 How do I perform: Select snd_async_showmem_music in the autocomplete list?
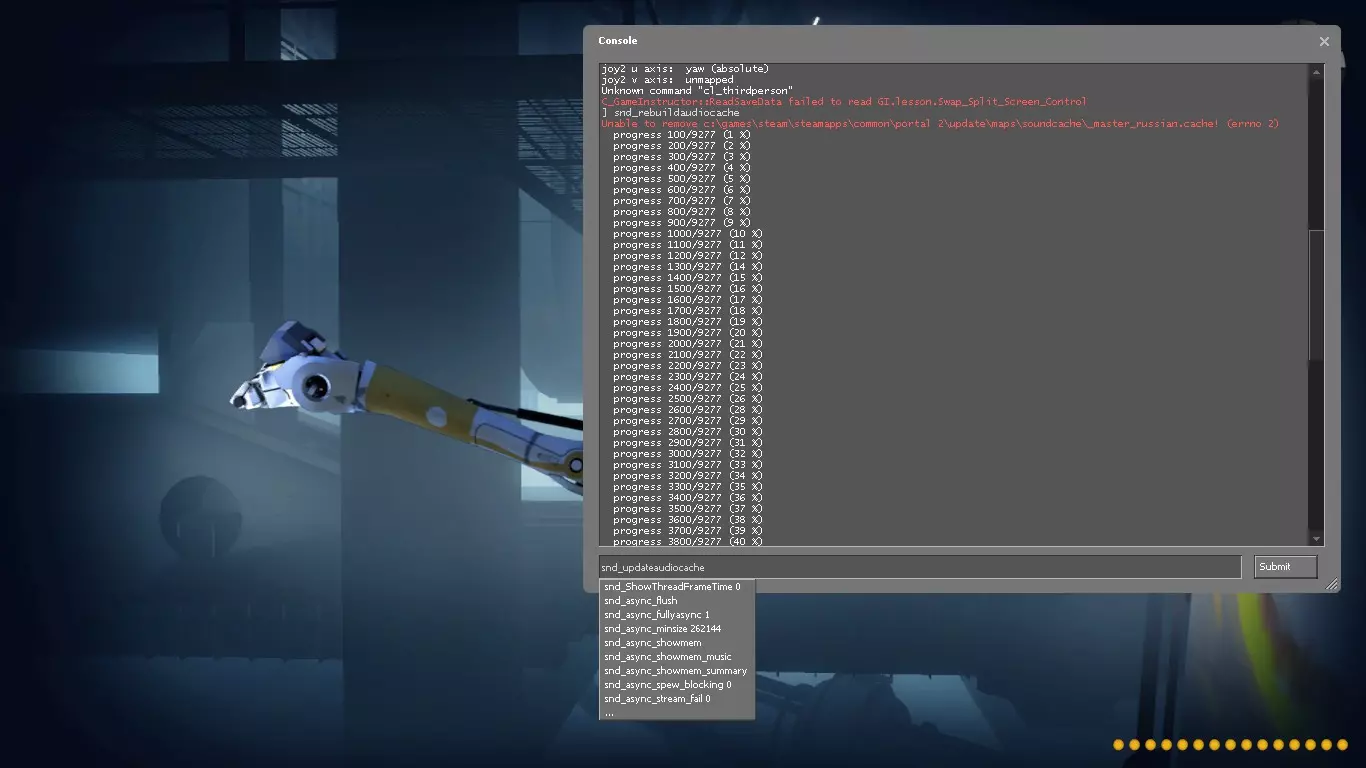click(668, 657)
